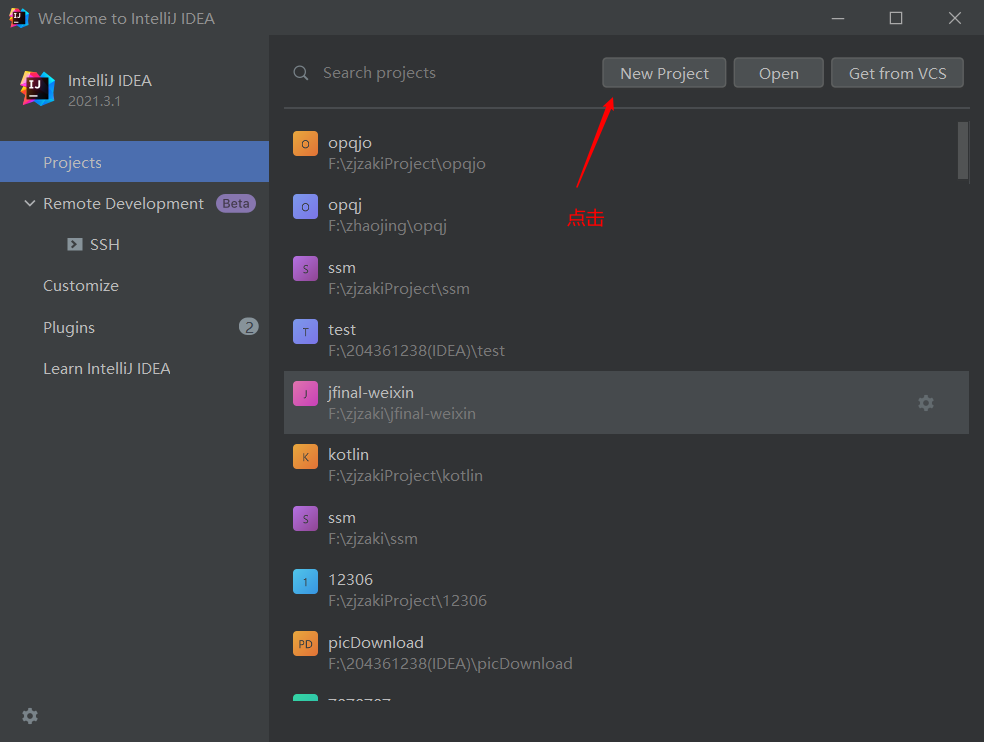Screen dimensions: 984x742
Task: Close the Welcome to IntelliJ IDEA window
Action: pyautogui.click(x=955, y=18)
